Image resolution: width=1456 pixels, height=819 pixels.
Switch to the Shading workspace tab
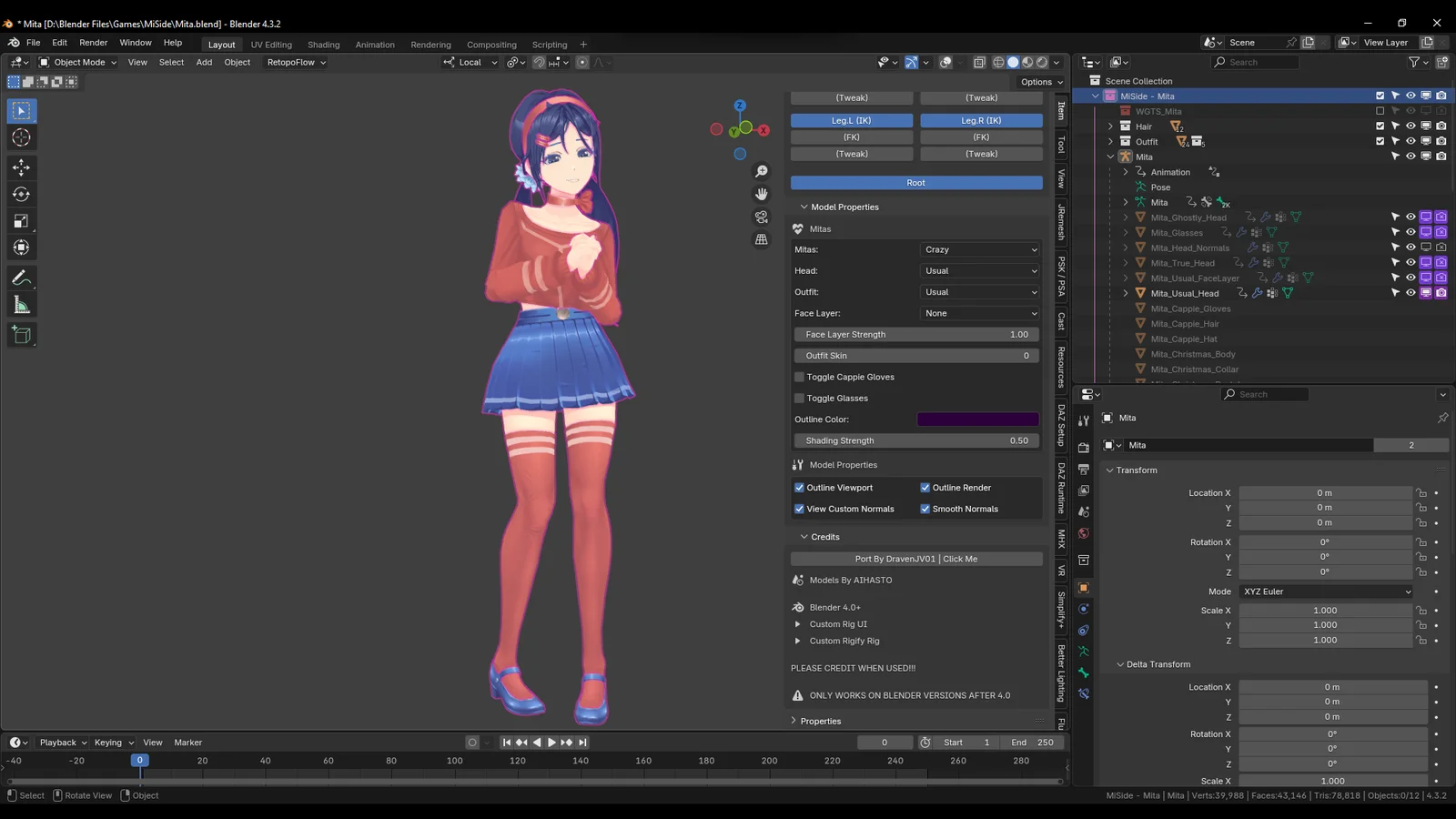click(323, 44)
